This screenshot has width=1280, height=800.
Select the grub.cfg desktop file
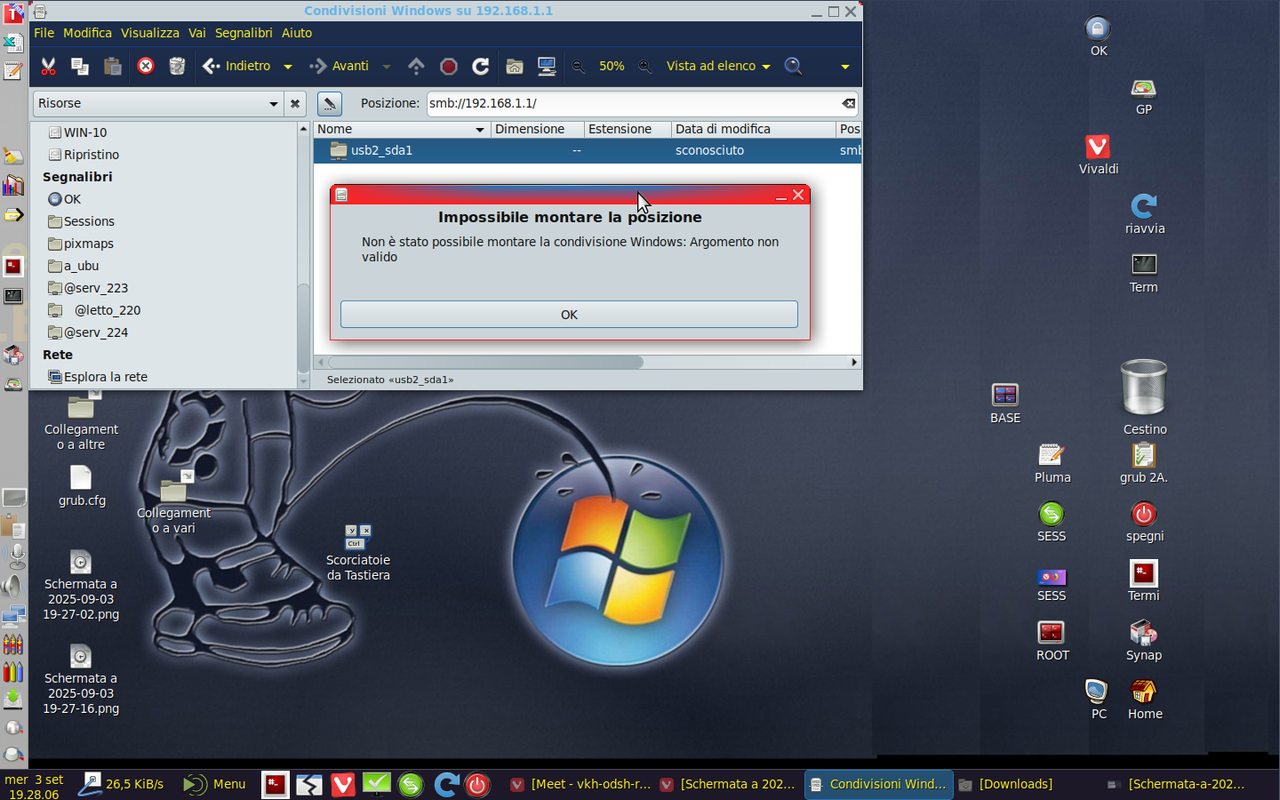[x=81, y=487]
